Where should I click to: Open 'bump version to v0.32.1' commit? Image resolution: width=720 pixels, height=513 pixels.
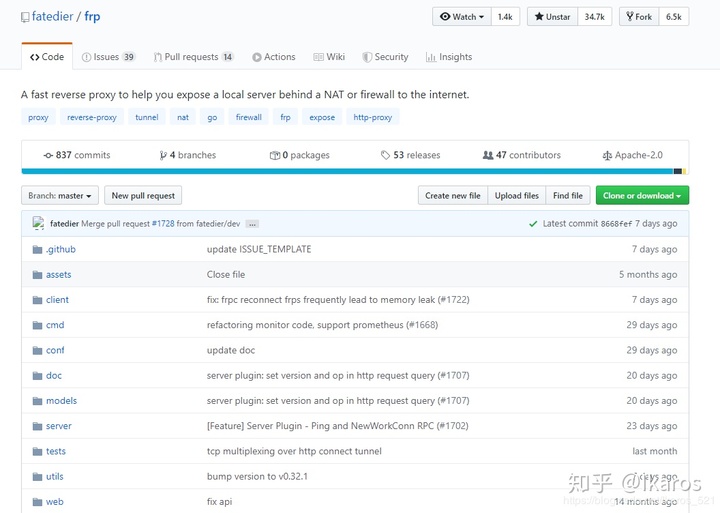coord(257,477)
